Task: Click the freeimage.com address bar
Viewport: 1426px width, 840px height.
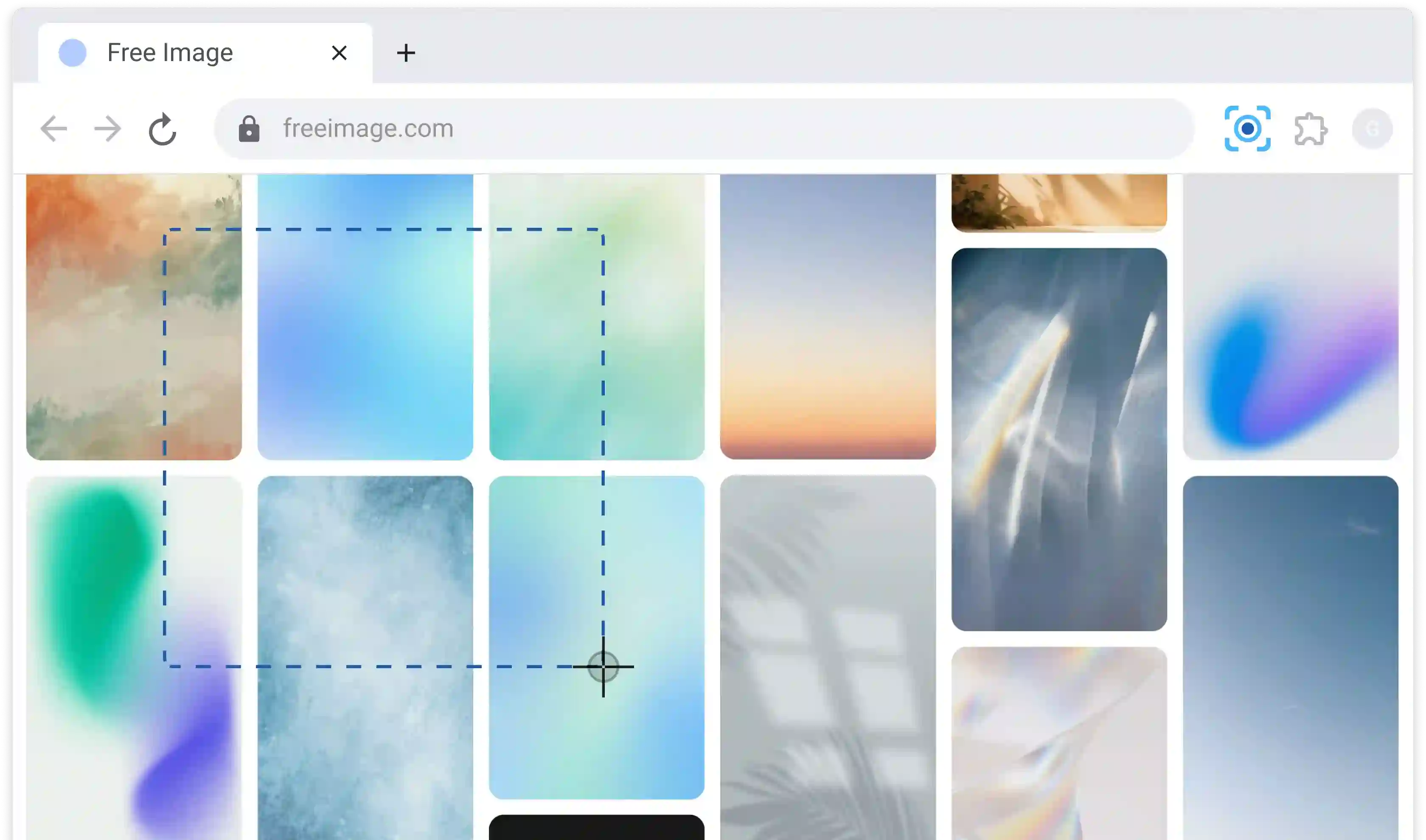Action: pyautogui.click(x=509, y=129)
